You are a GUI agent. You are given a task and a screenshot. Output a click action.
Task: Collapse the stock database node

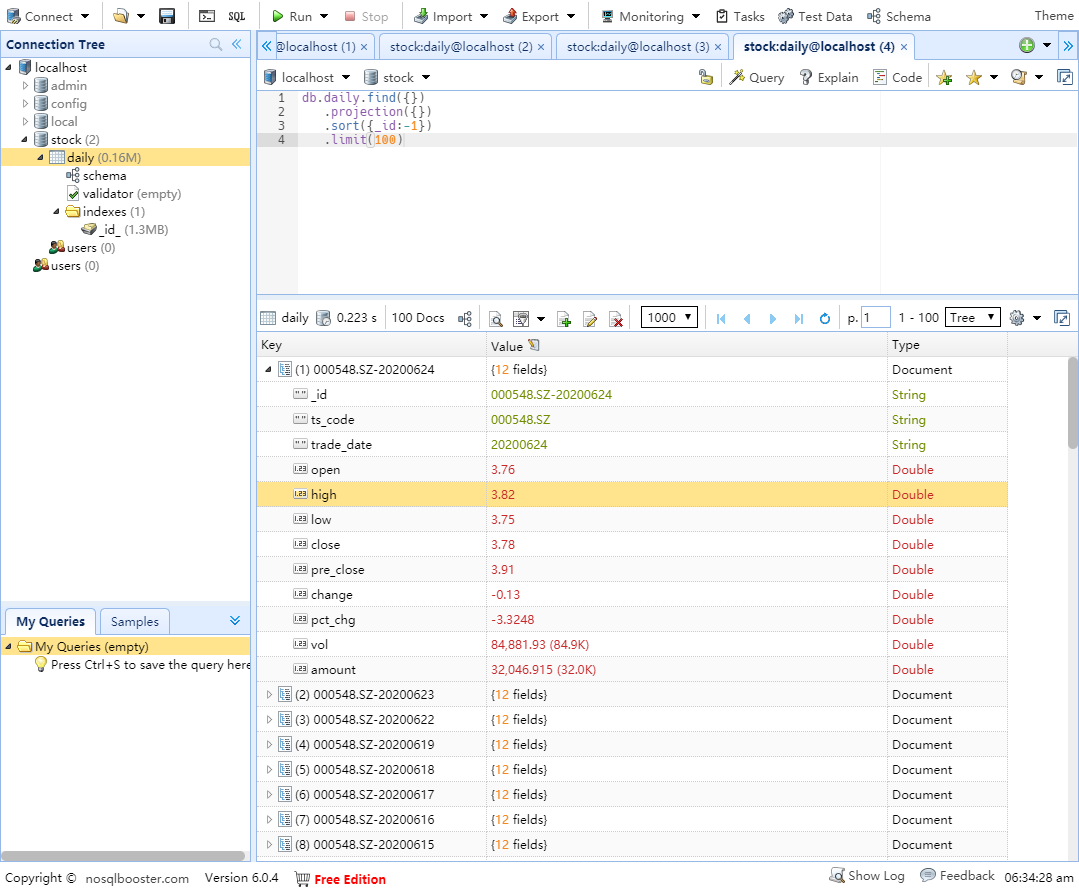(24, 139)
